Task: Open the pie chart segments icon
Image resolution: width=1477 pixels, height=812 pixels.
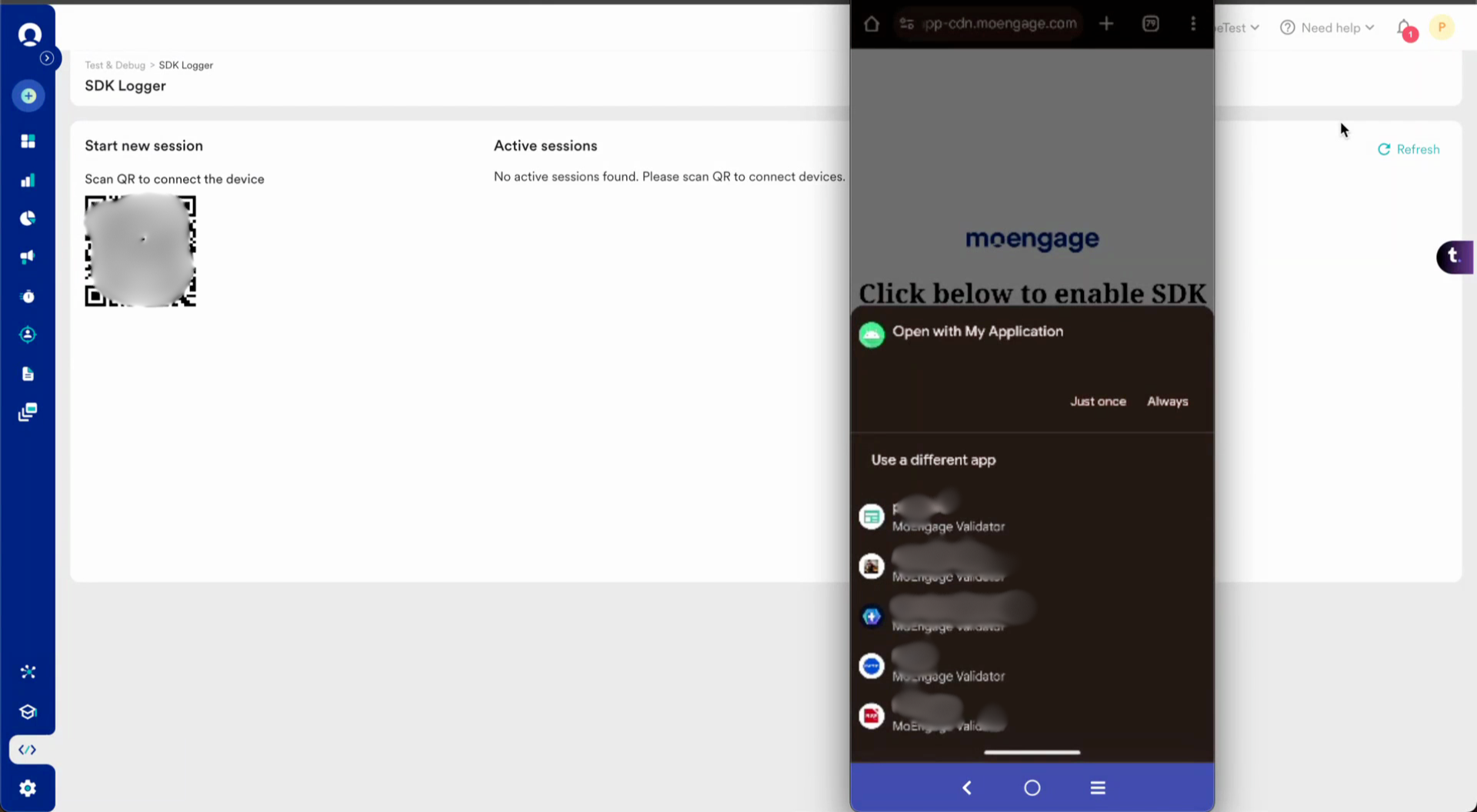Action: 28,219
